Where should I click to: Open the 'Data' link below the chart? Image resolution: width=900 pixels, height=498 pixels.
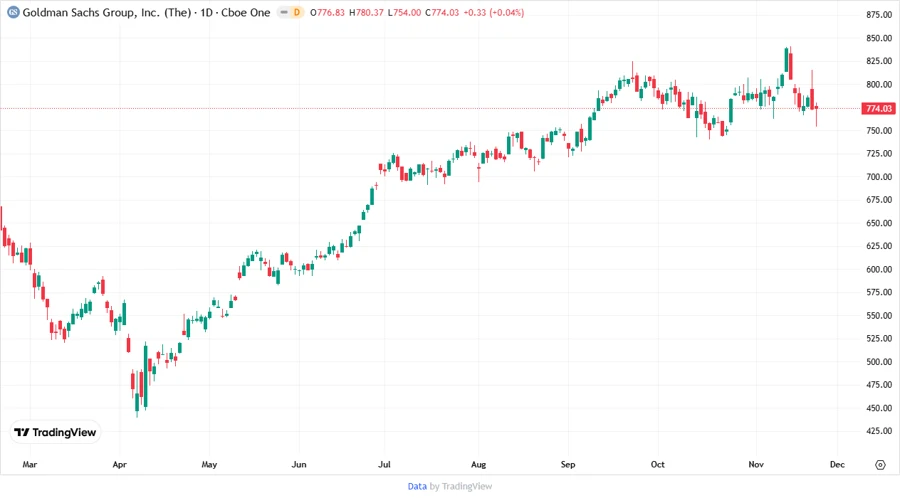(x=417, y=486)
